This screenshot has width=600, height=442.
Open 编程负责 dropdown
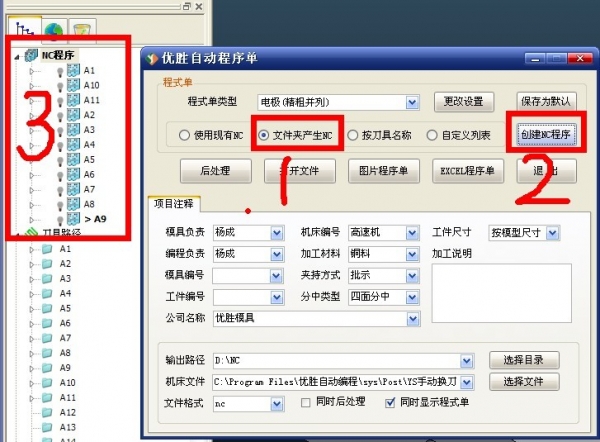pyautogui.click(x=277, y=254)
